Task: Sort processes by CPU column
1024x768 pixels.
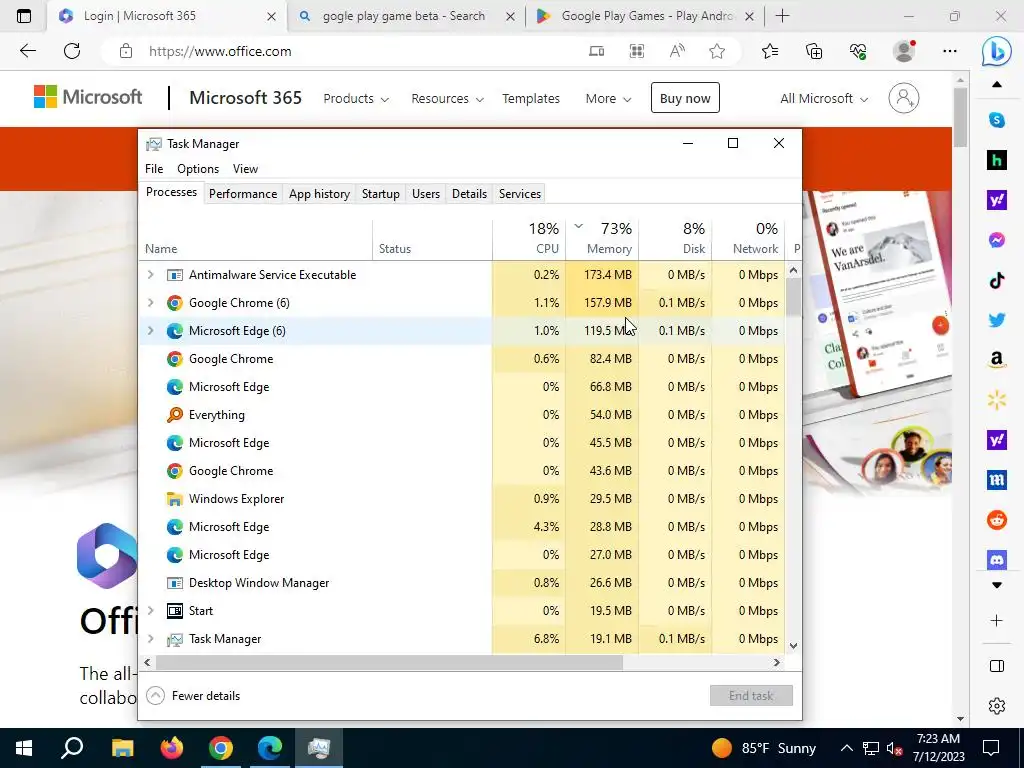Action: pos(529,238)
